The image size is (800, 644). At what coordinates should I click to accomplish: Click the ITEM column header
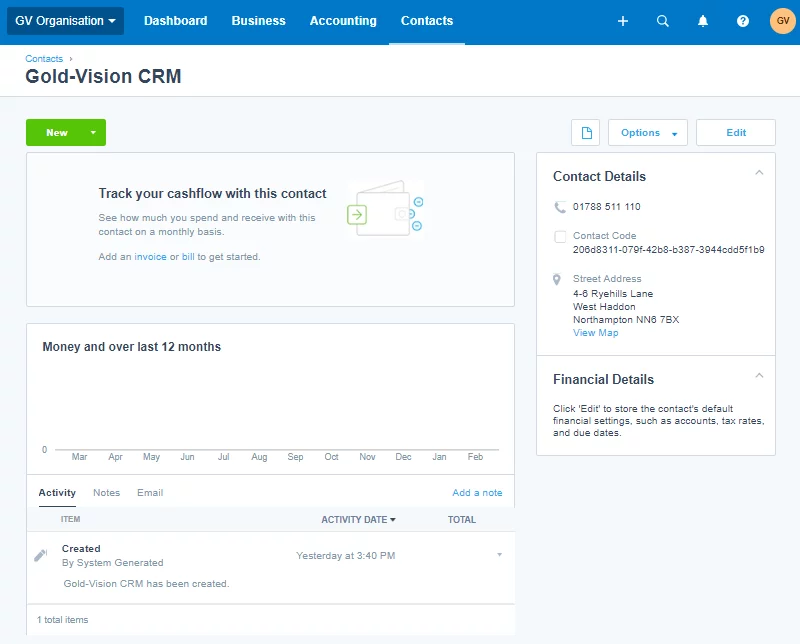(x=70, y=519)
